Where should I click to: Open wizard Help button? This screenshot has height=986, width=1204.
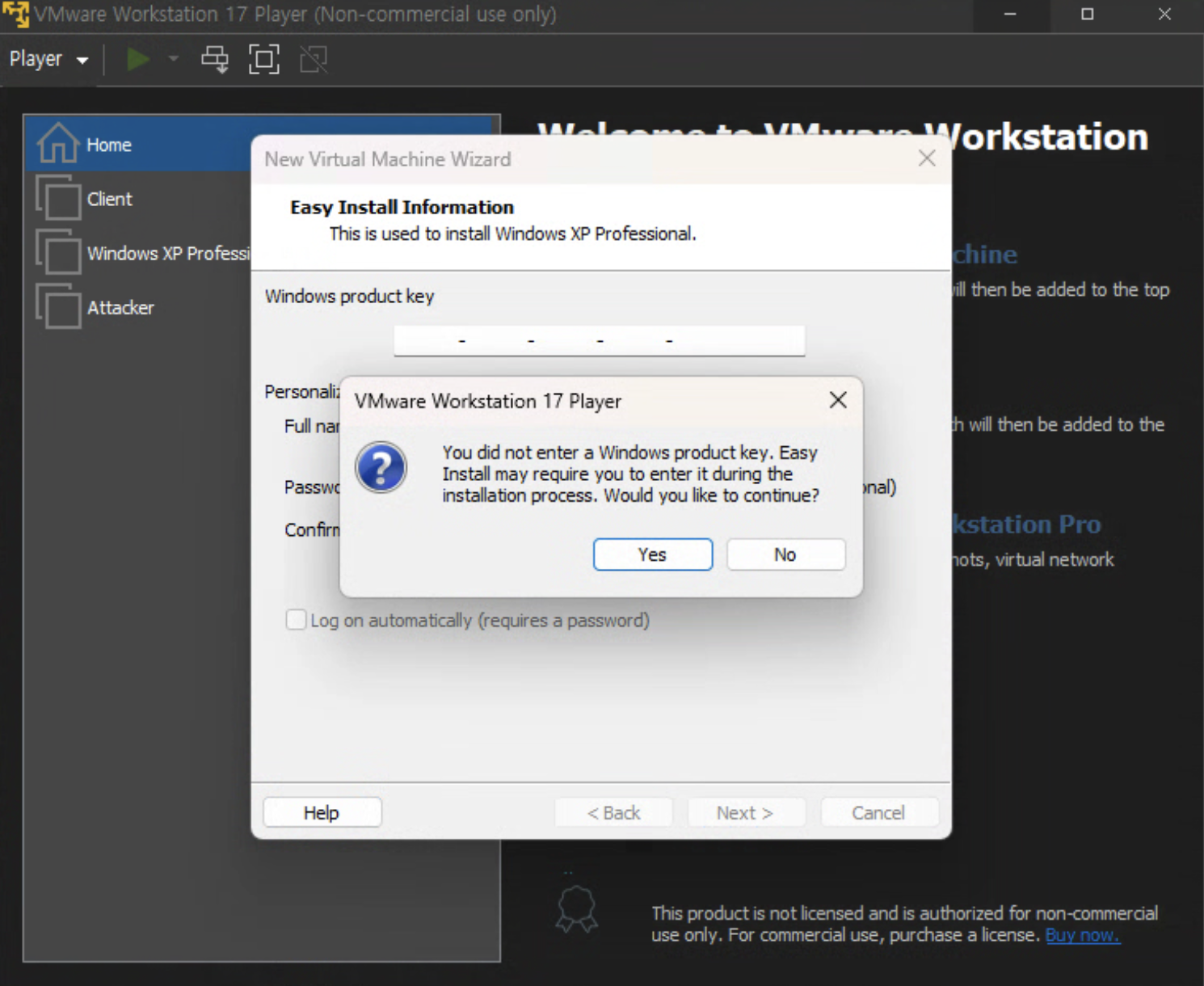[322, 812]
